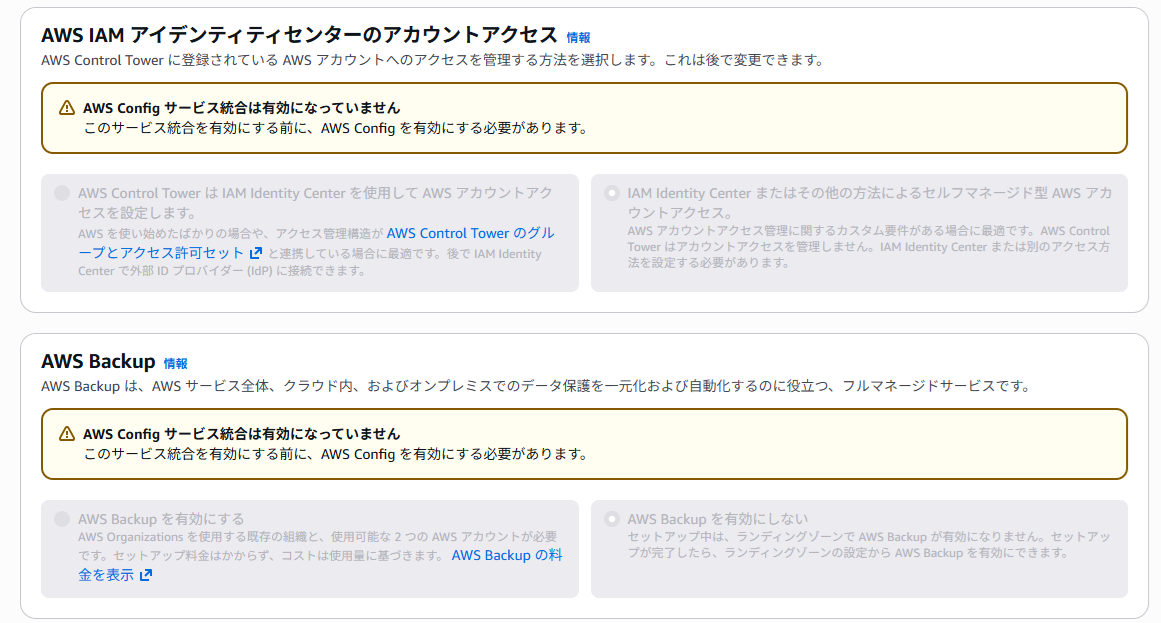Screen dimensions: 1161x623
Task: Click alert title in the AWS Backup section
Action: pyautogui.click(x=241, y=434)
